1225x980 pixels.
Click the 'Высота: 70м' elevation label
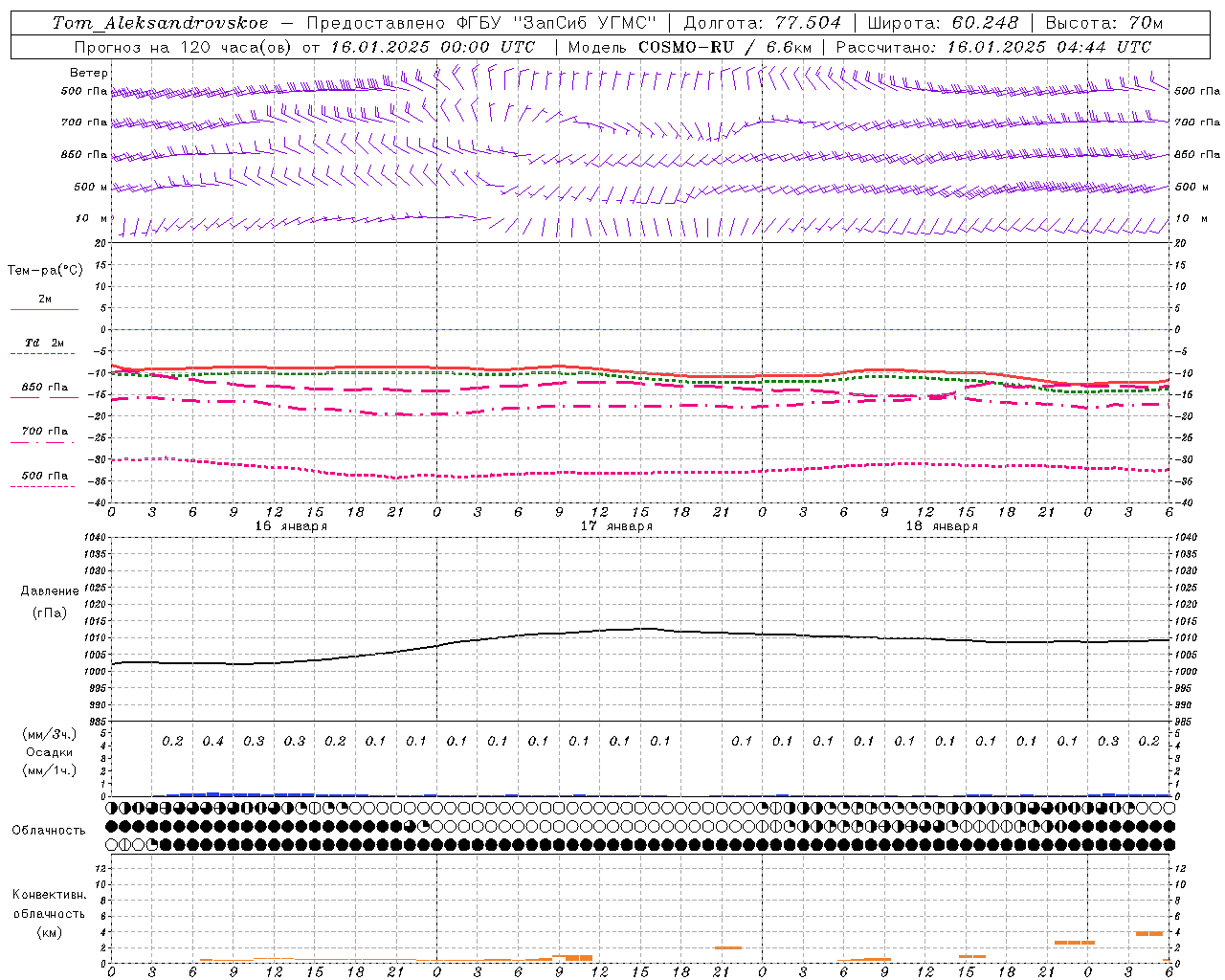coord(1104,23)
